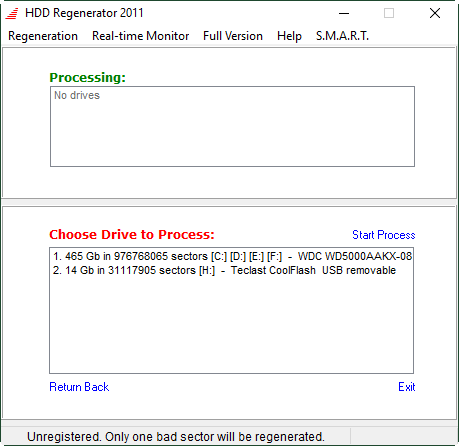This screenshot has width=459, height=446.
Task: Open the Full Version menu
Action: (x=233, y=36)
